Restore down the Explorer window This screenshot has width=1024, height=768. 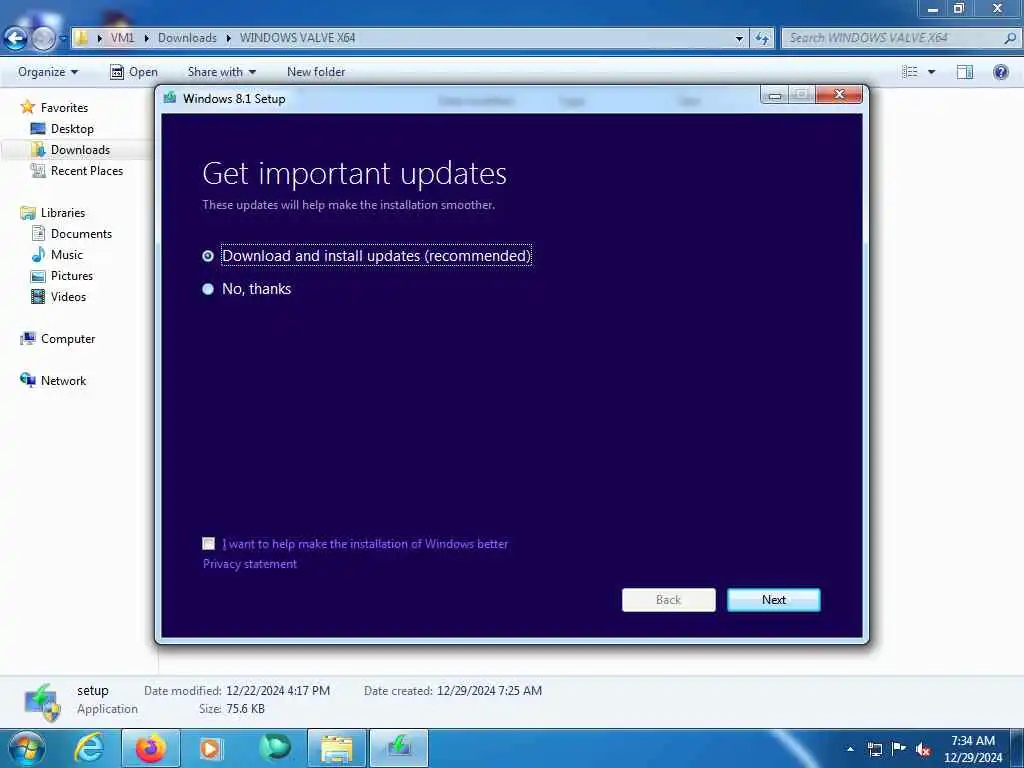coord(958,8)
